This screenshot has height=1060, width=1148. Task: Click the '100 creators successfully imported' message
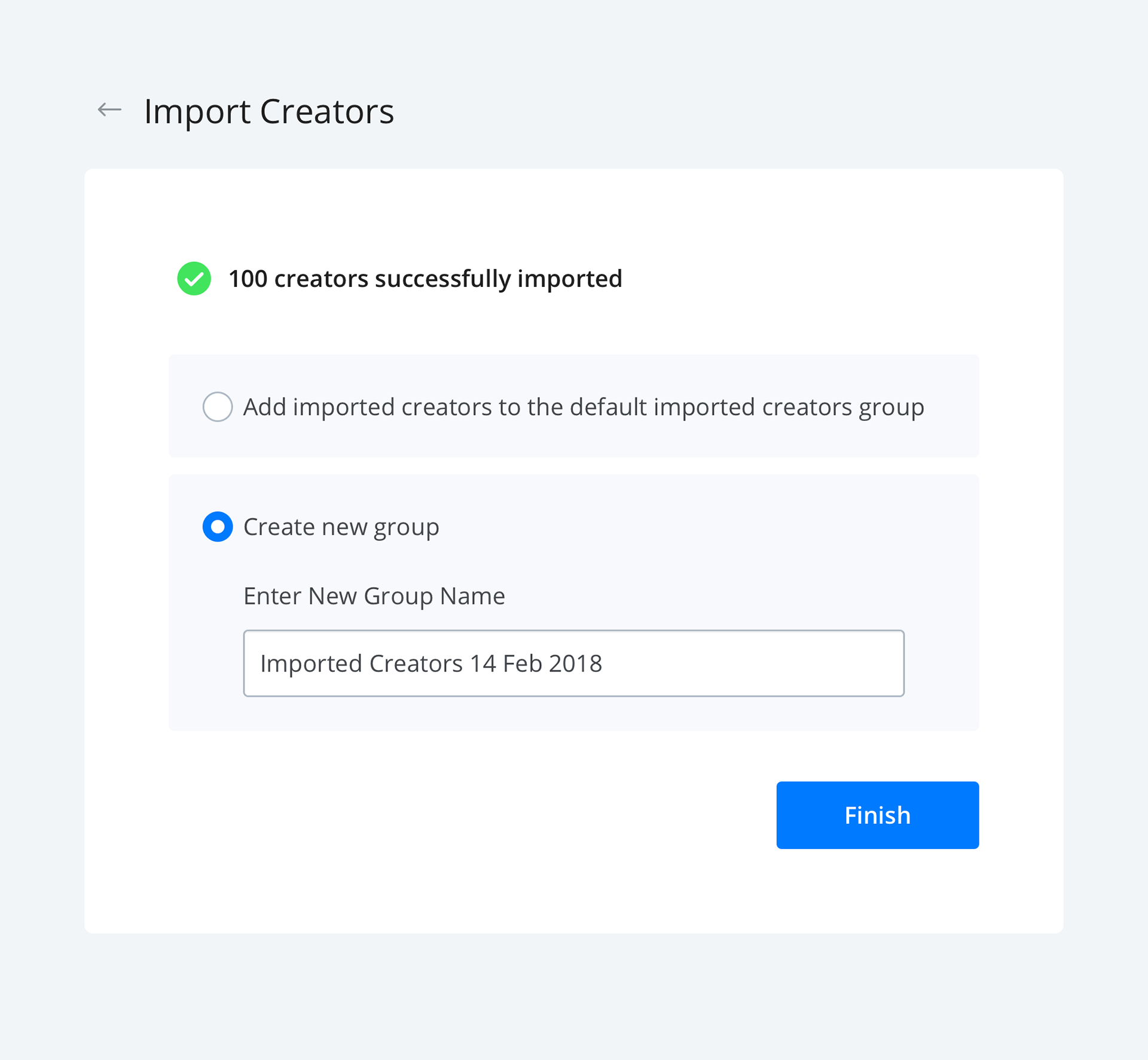point(425,279)
